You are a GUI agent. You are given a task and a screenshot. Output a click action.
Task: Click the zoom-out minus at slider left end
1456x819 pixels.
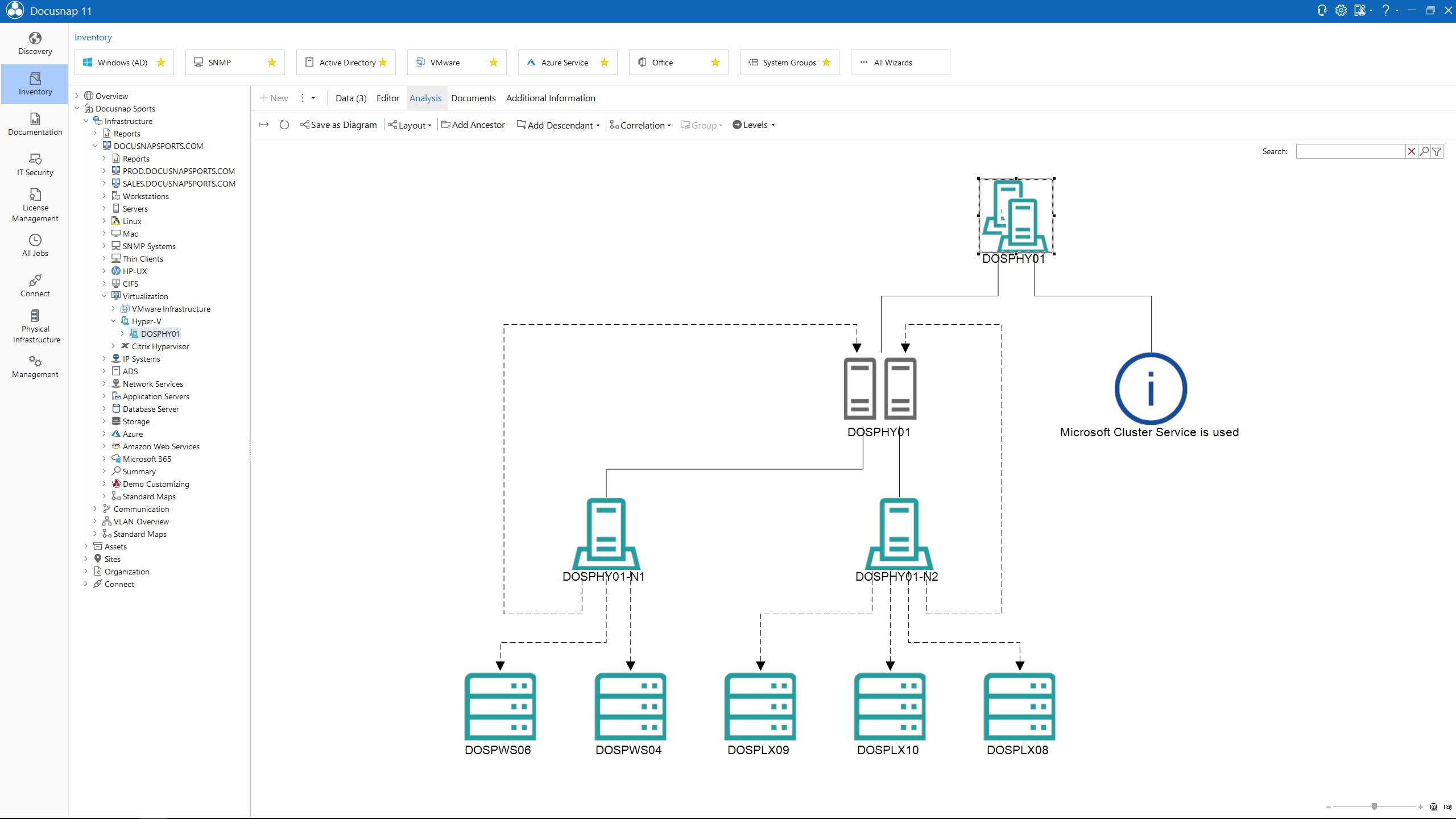click(x=1328, y=807)
